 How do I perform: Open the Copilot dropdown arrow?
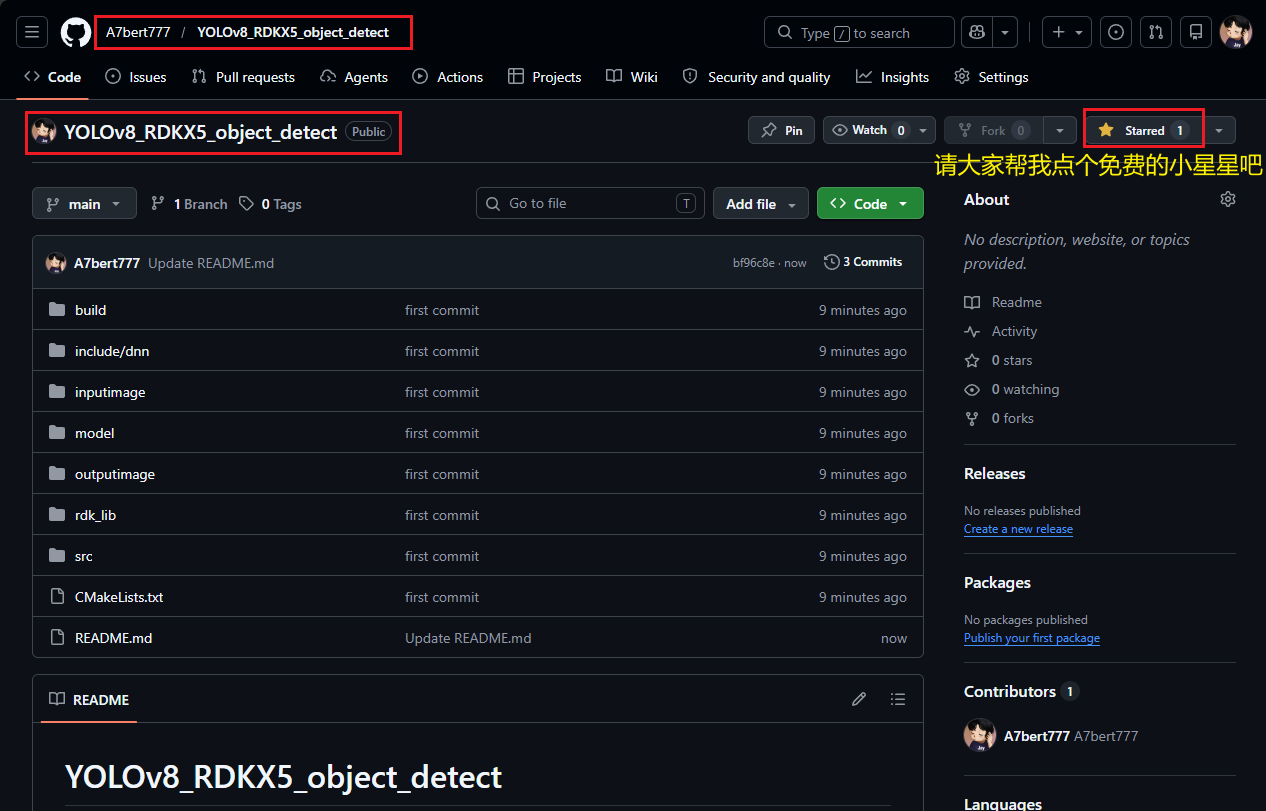[1005, 32]
